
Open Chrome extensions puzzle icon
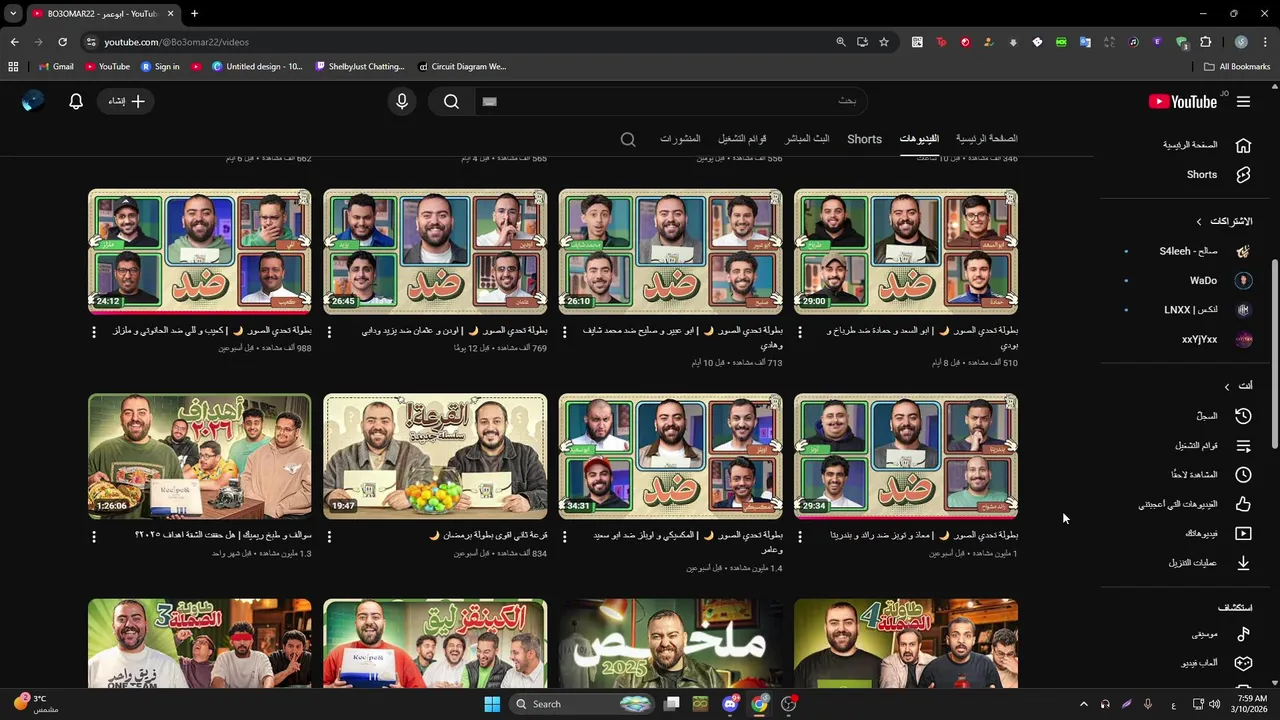click(x=1205, y=42)
